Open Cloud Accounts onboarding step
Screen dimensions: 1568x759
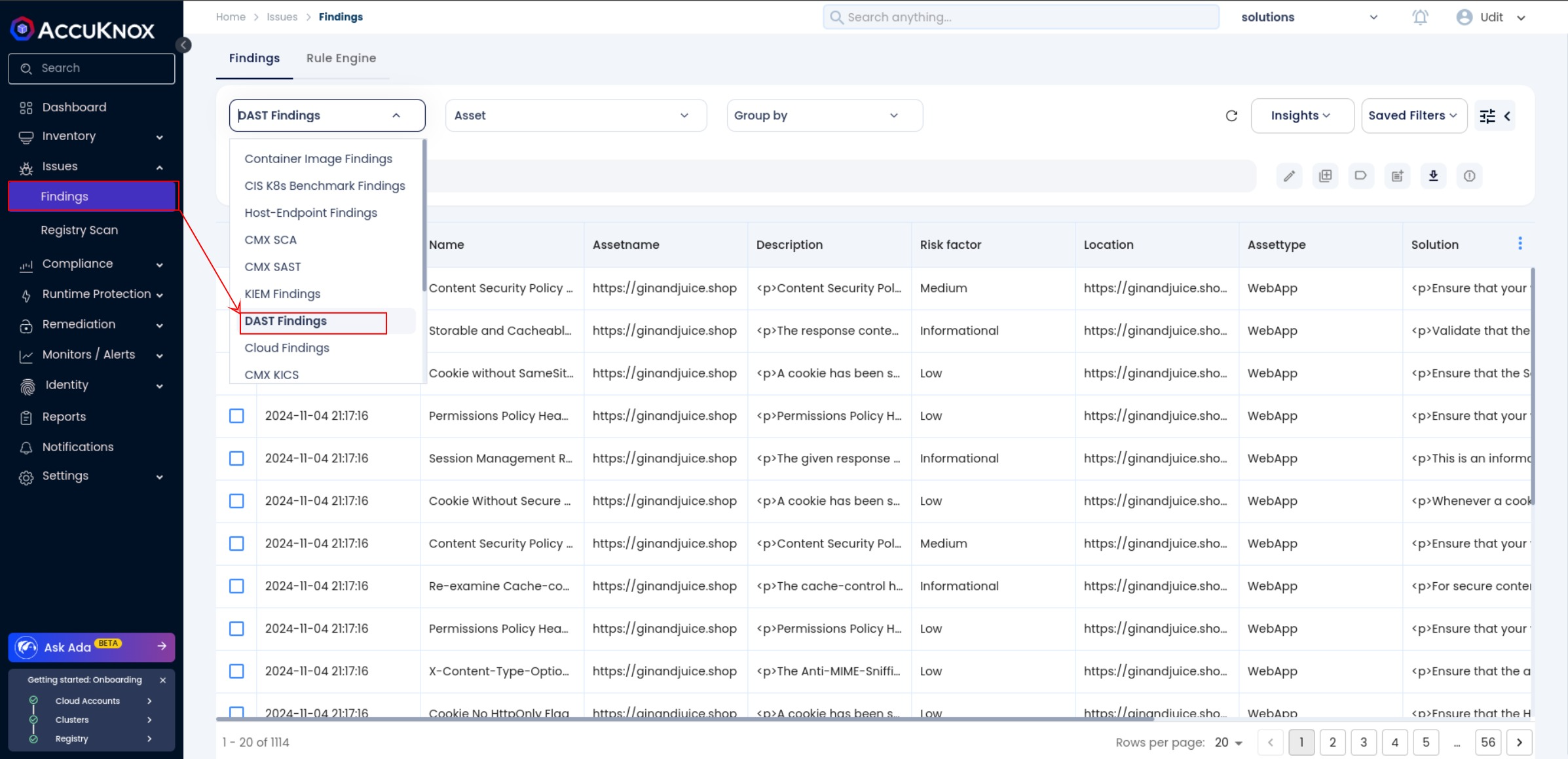click(92, 701)
